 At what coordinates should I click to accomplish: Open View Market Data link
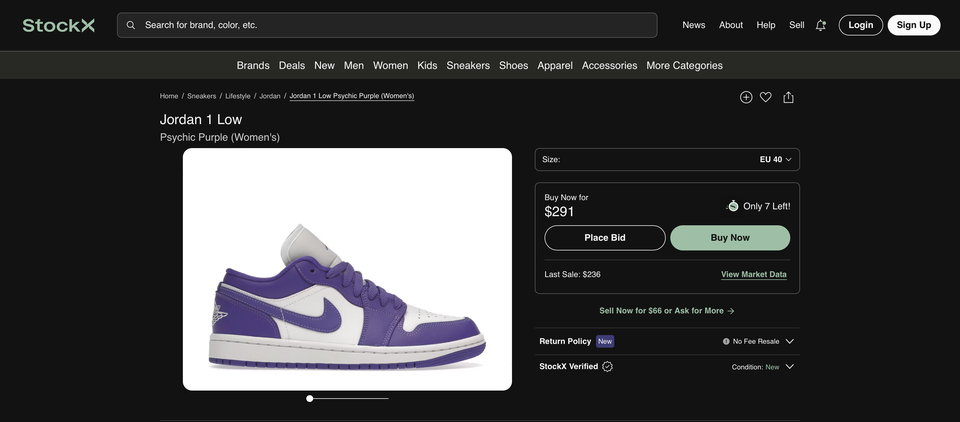point(754,274)
